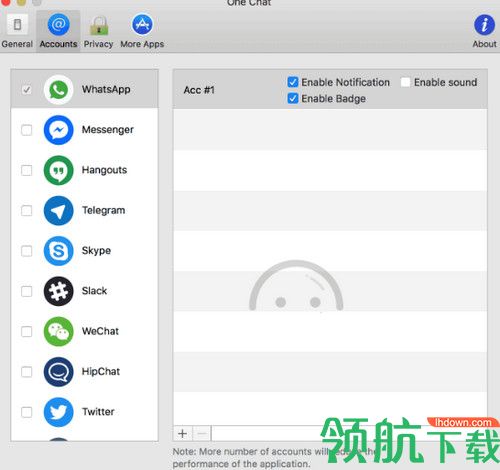
Task: Enable the Twitter checkbox
Action: (x=27, y=412)
